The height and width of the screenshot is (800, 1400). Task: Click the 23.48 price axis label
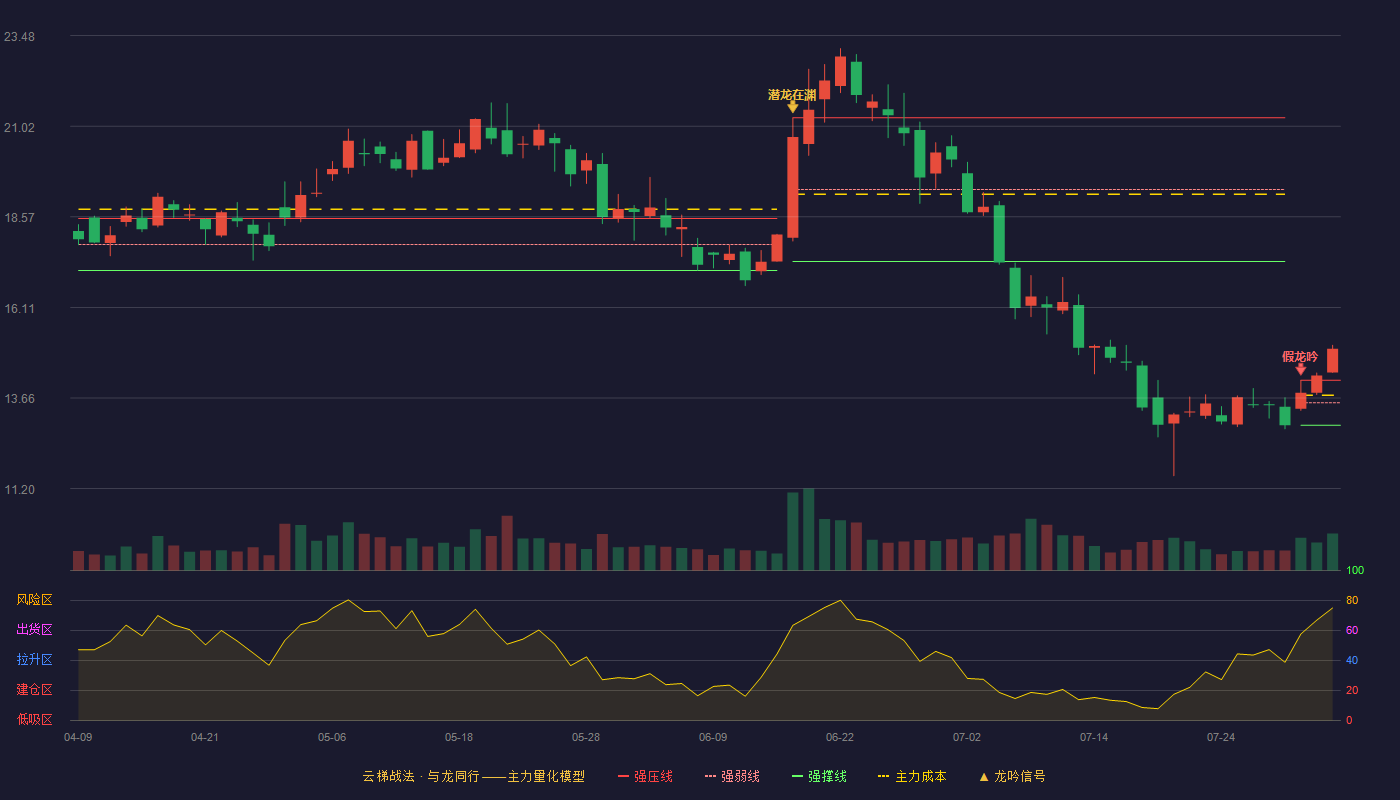coord(19,37)
